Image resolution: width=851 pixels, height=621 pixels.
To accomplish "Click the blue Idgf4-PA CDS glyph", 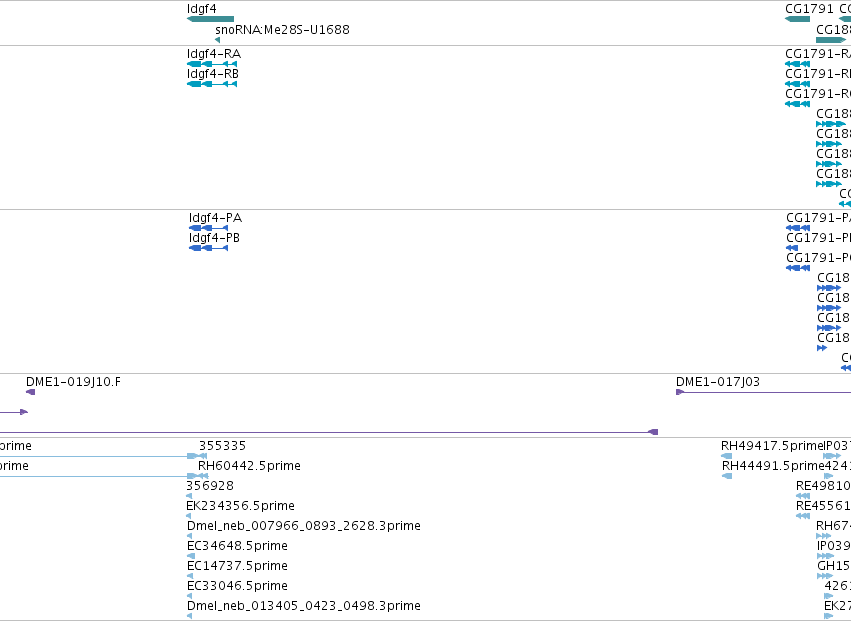I will [208, 228].
